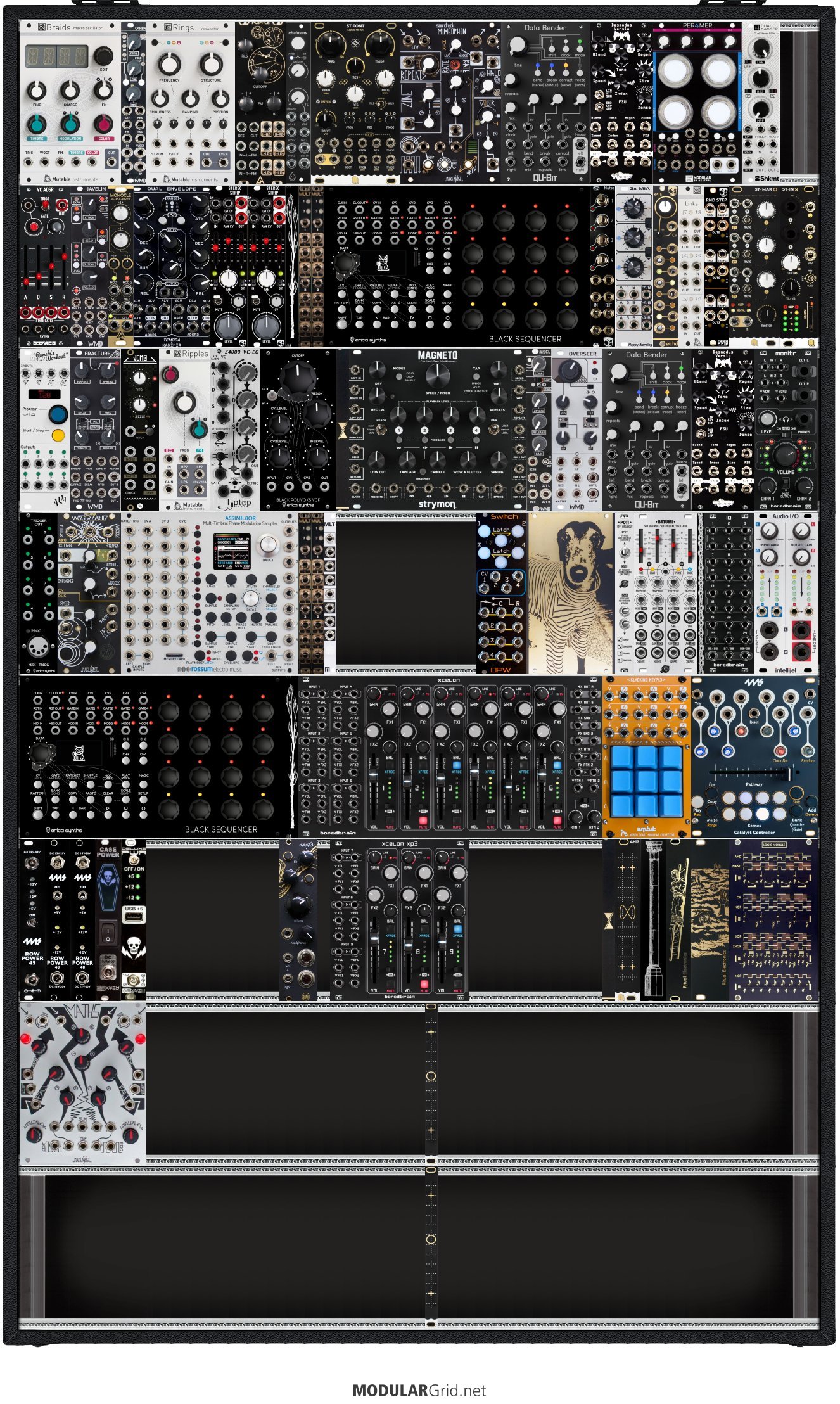Click the 'Catalyst Controller' label
This screenshot has width=840, height=1404.
pyautogui.click(x=754, y=833)
